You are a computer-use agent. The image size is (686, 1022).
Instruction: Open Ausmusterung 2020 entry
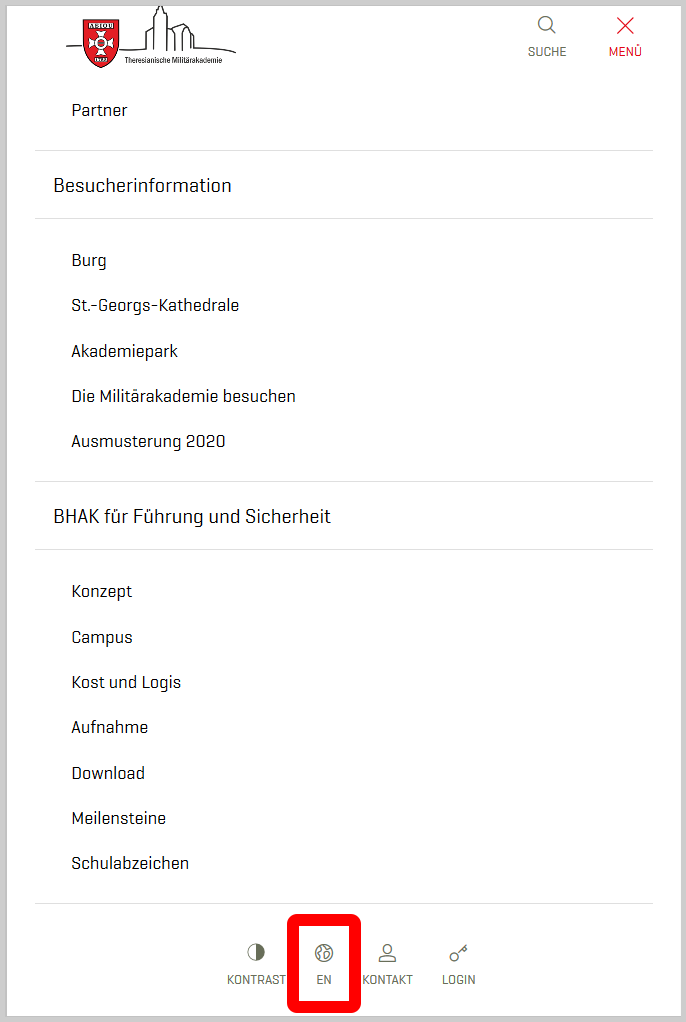click(148, 441)
